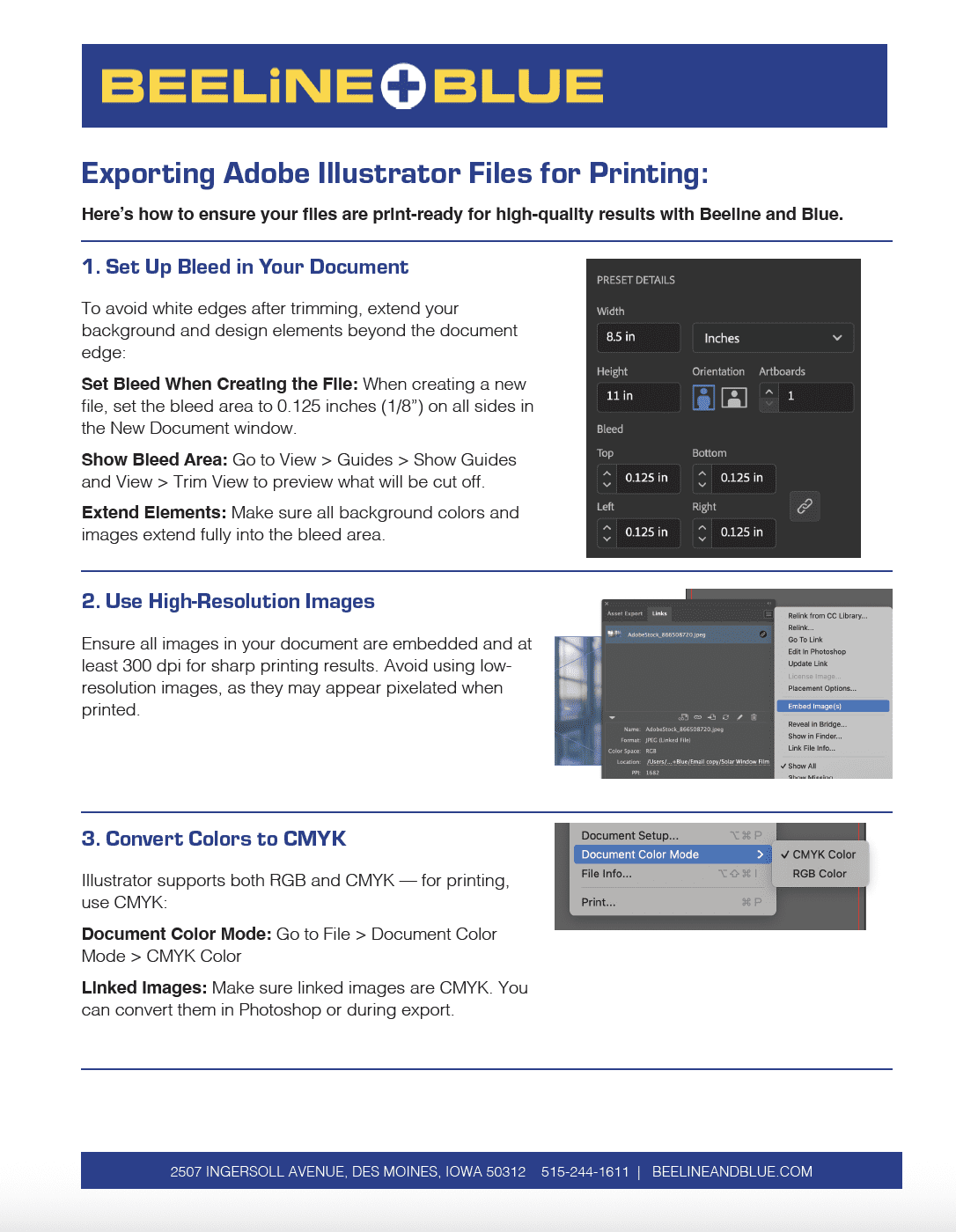This screenshot has height=1232, width=956.
Task: Click the update link refresh icon
Action: pyautogui.click(x=725, y=717)
